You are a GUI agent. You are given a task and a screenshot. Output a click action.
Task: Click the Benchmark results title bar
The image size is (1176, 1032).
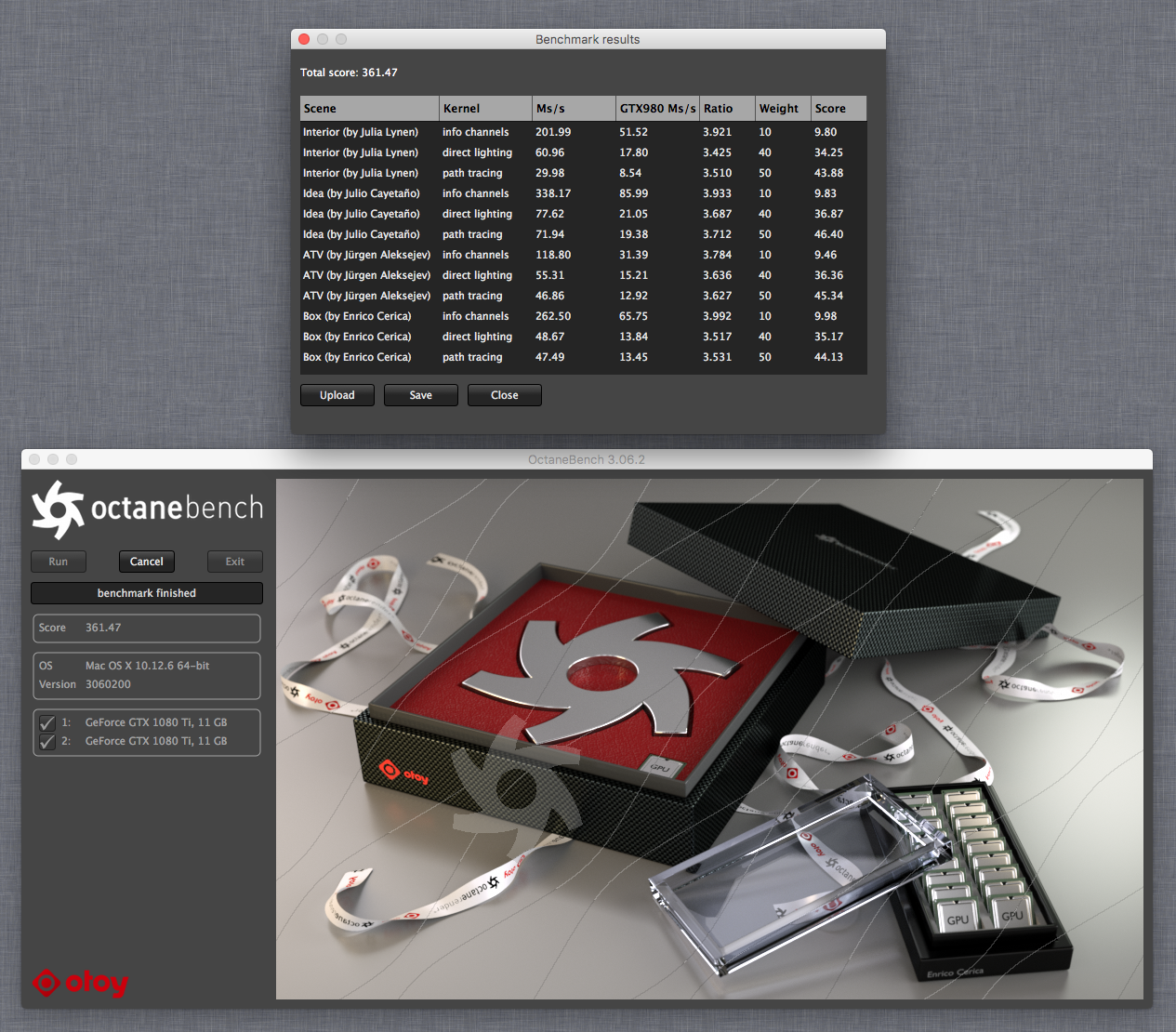coord(588,39)
